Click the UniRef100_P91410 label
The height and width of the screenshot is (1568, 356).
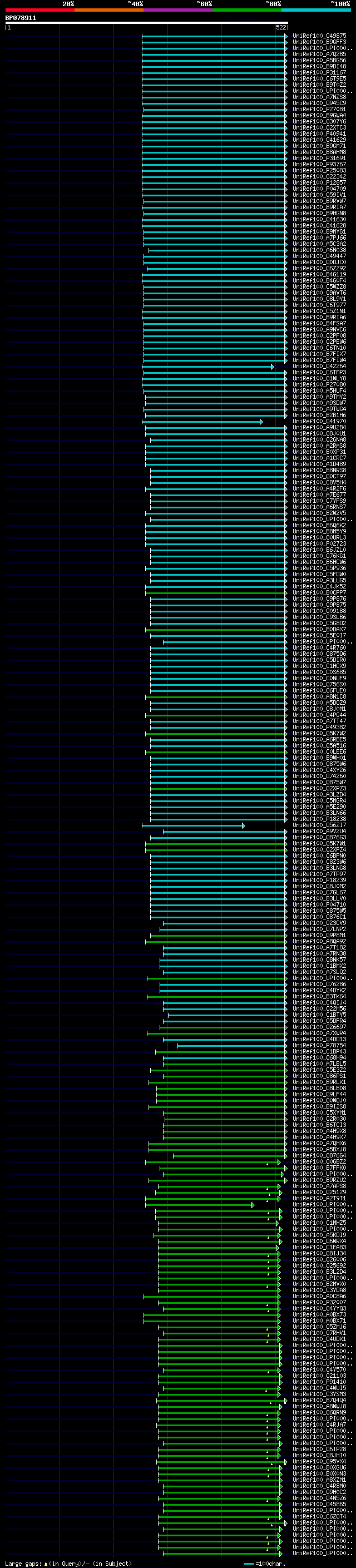[319, 1382]
